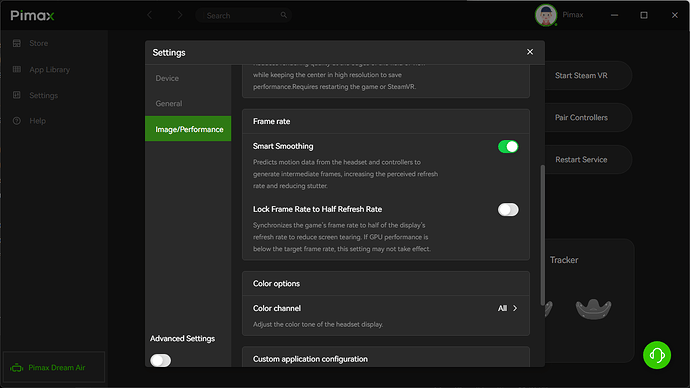690x388 pixels.
Task: Click the Pimax Dream Air headset icon
Action: point(17,367)
